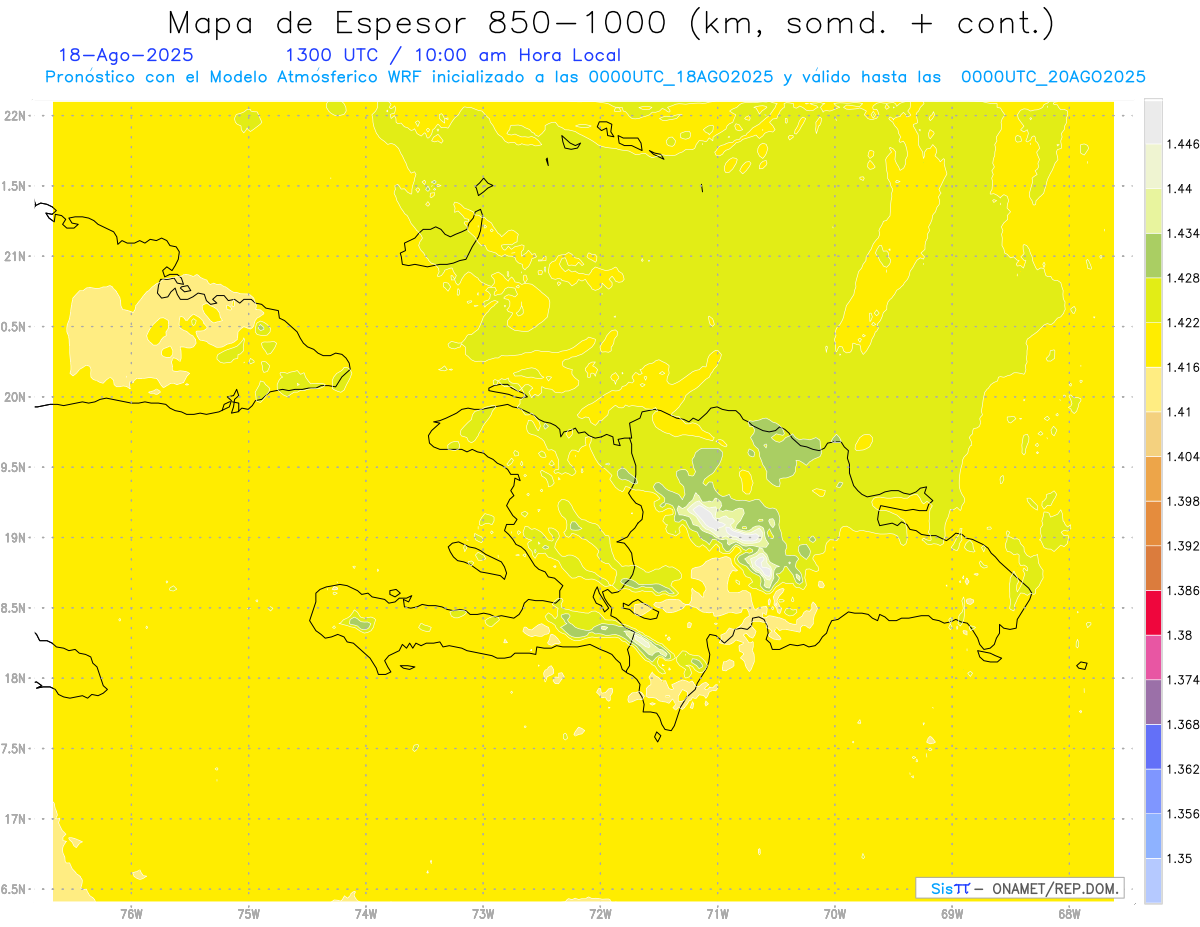Click the legend value '1.38'

click(x=1180, y=635)
